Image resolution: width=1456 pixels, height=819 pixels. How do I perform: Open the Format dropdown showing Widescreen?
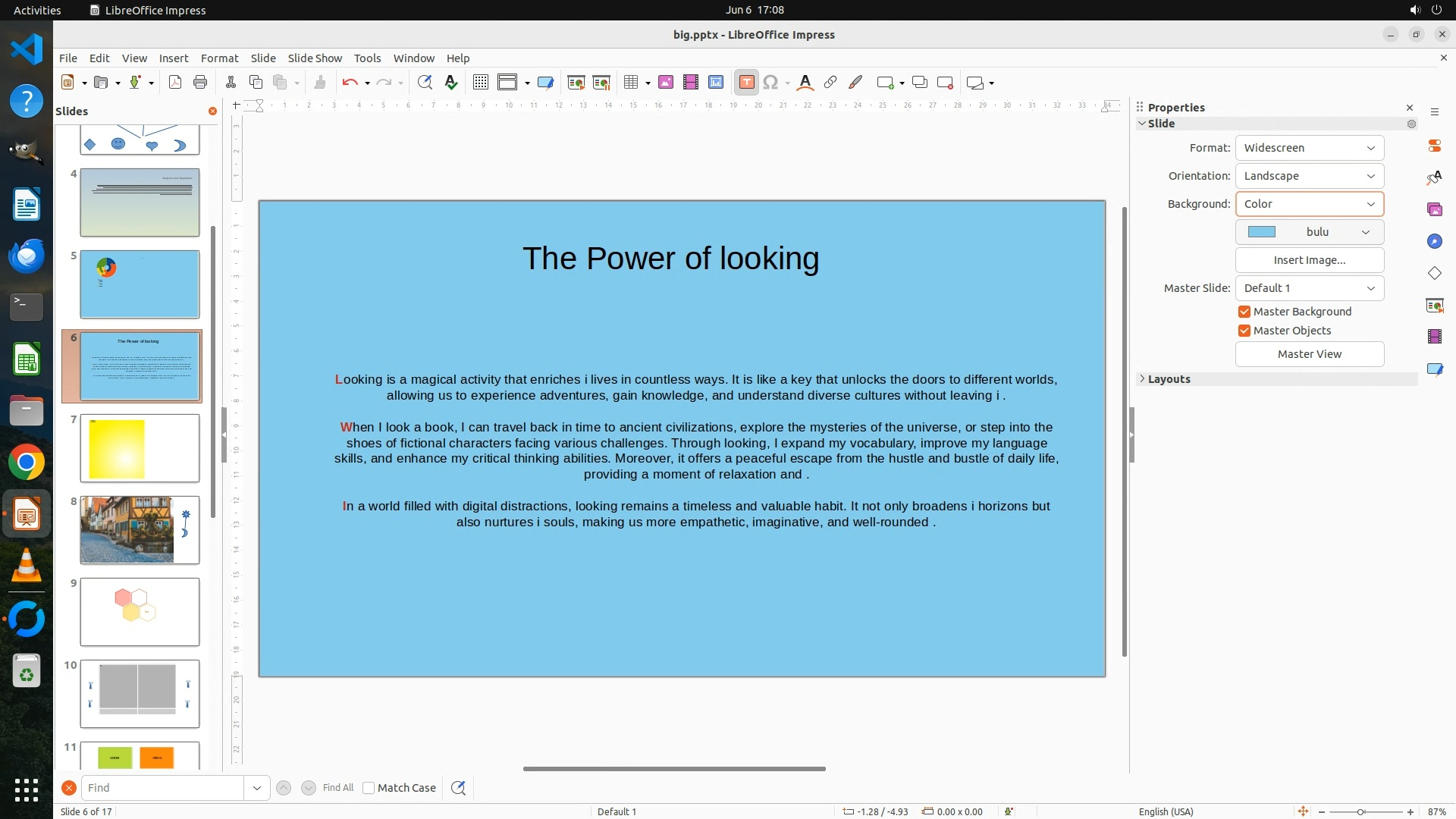(1309, 148)
